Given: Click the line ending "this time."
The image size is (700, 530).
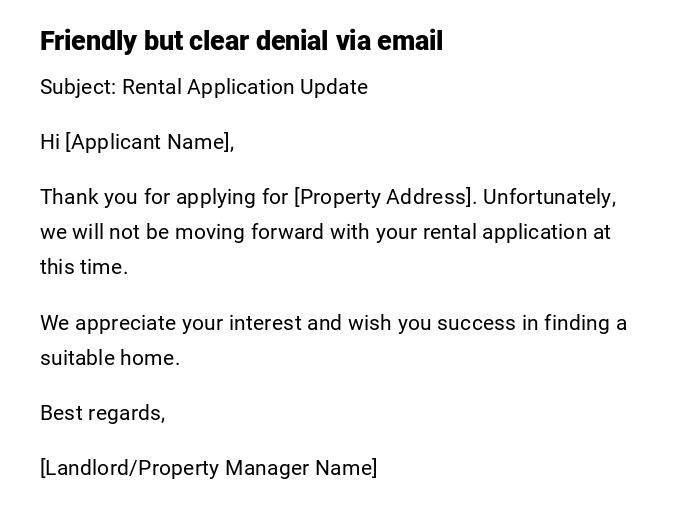Looking at the screenshot, I should [84, 267].
